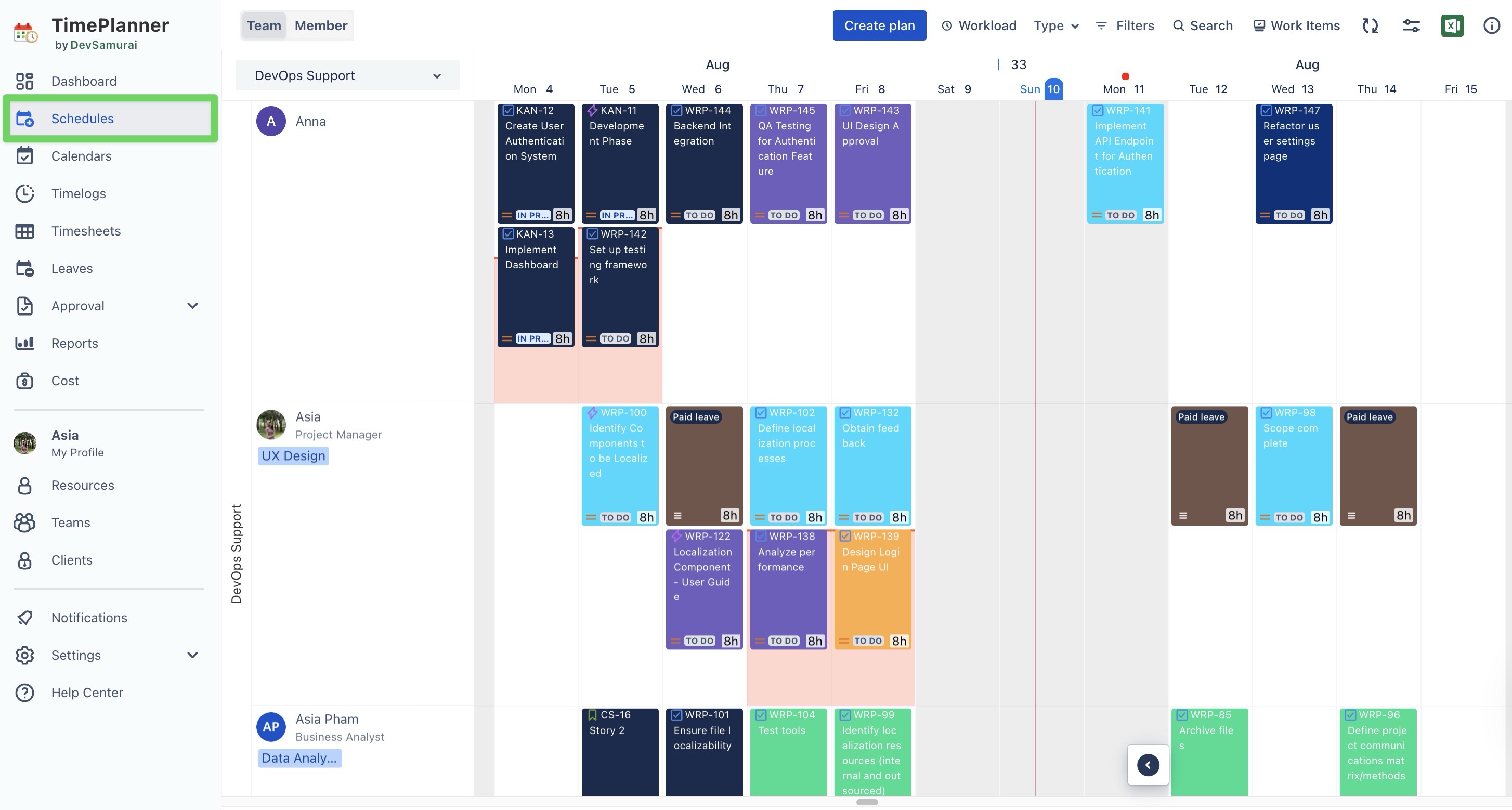Open the Type dropdown
The height and width of the screenshot is (810, 1512).
tap(1056, 25)
